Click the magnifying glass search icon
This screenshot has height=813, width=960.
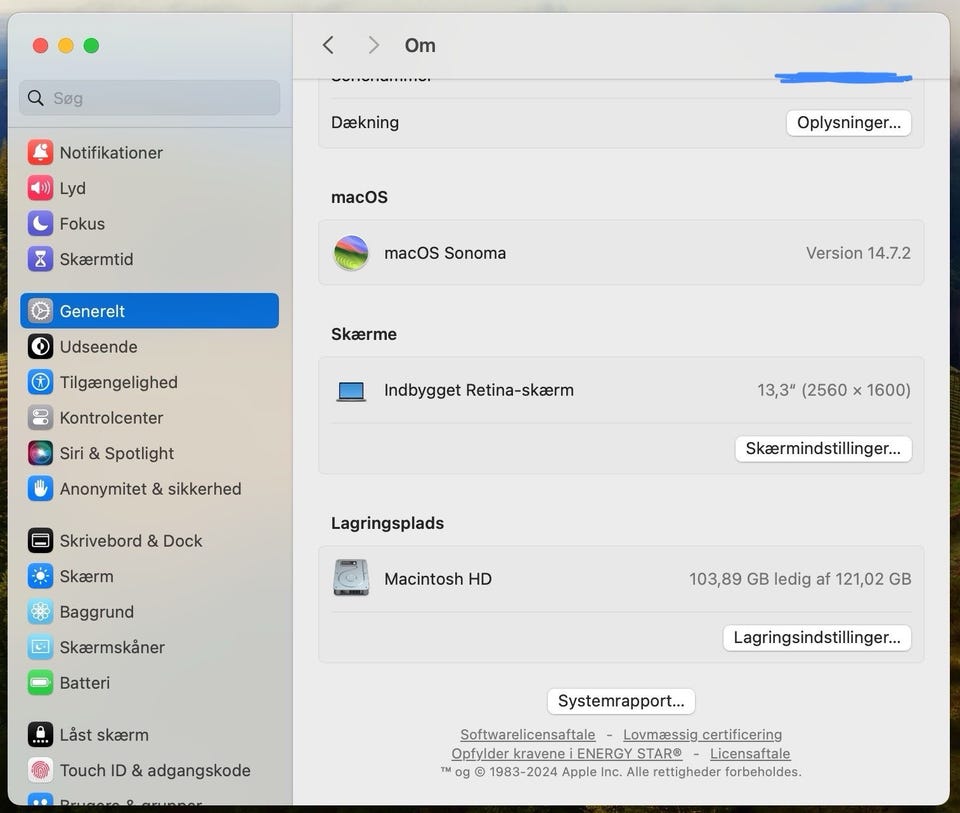point(36,98)
